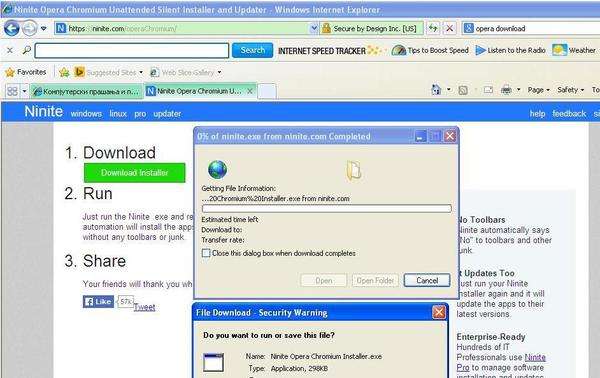Image resolution: width=600 pixels, height=378 pixels.
Task: Click the toolbar search text field
Action: [132, 51]
